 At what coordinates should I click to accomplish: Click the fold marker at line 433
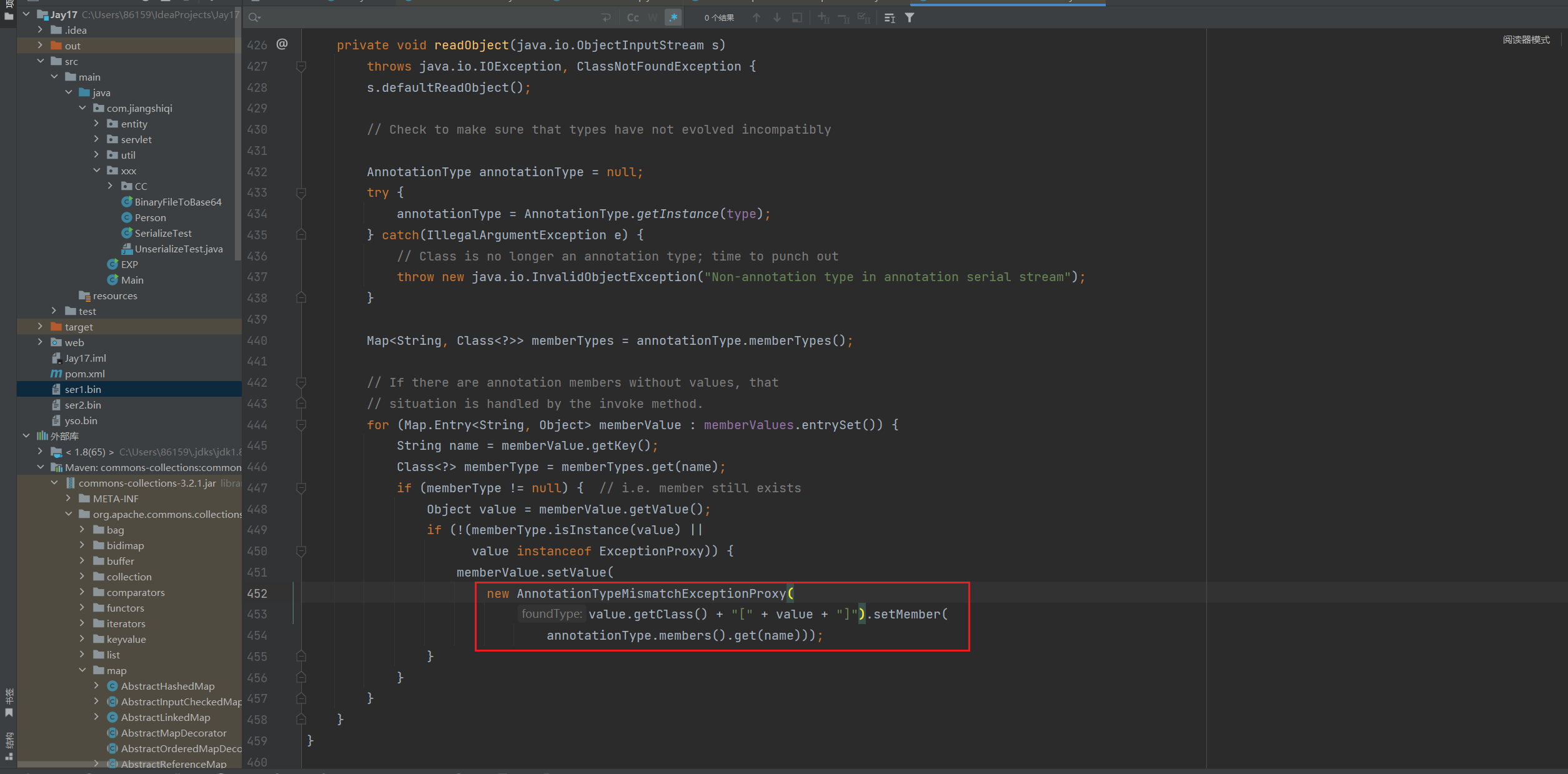tap(301, 192)
